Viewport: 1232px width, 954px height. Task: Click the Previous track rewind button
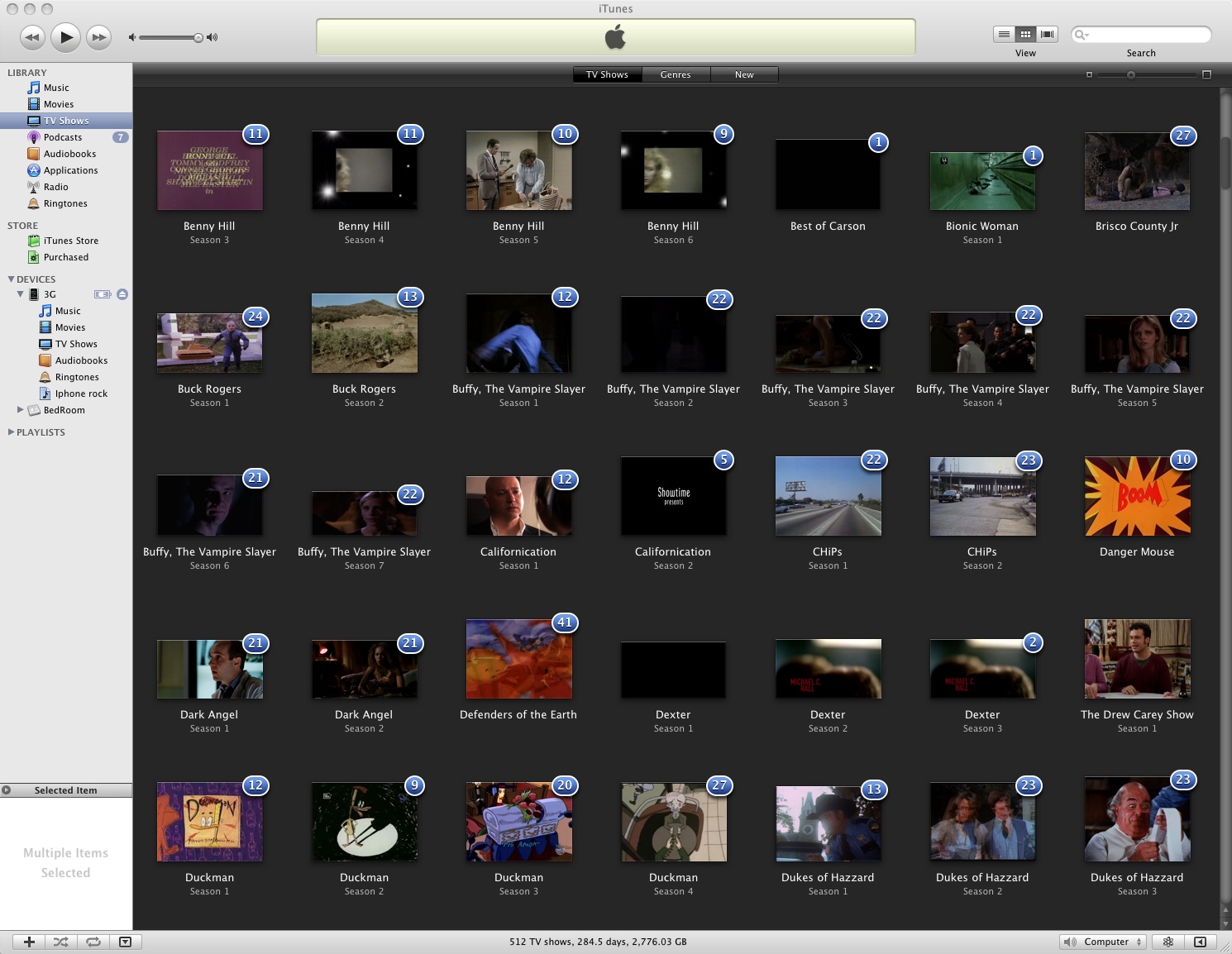(32, 37)
